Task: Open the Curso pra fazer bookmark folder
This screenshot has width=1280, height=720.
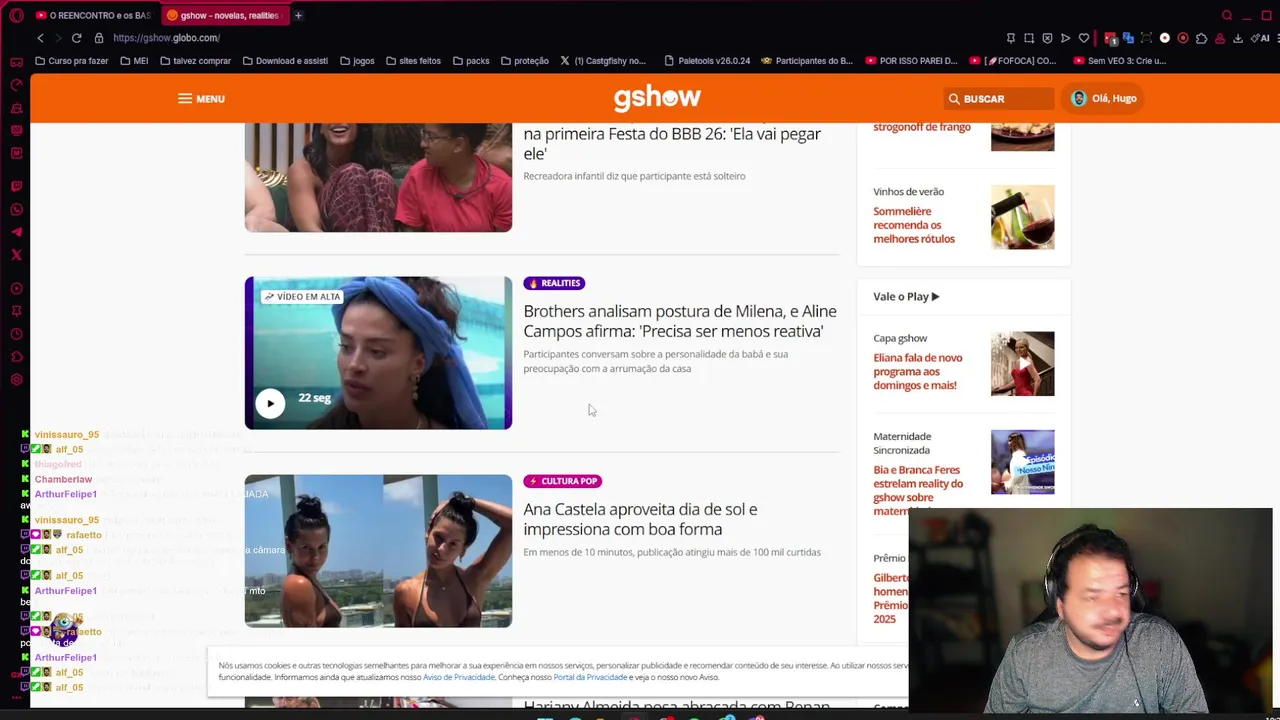Action: point(71,61)
